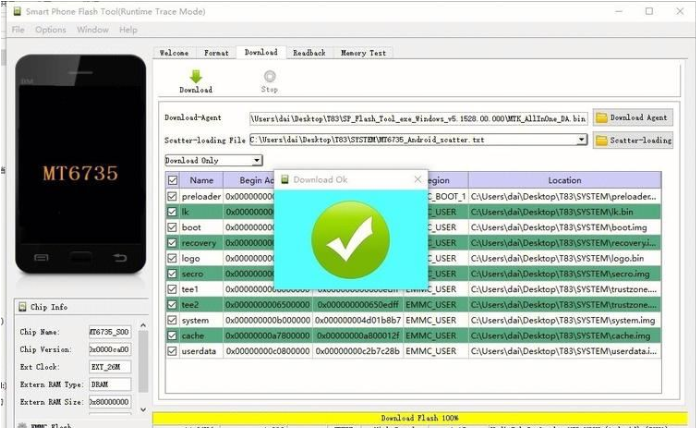Image resolution: width=696 pixels, height=428 pixels.
Task: Click the Chip Info panel icon
Action: 22,307
